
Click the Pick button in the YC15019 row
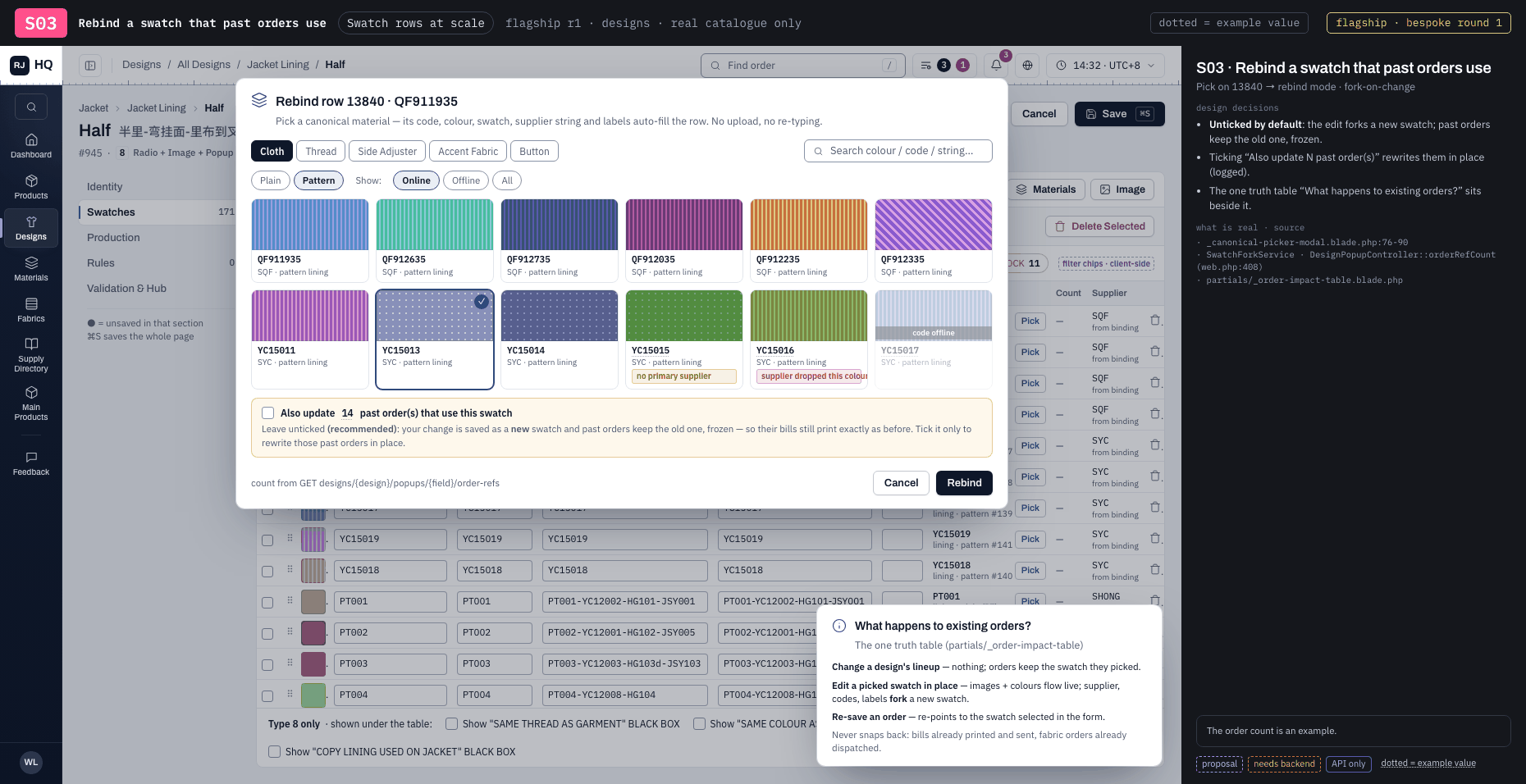click(1030, 540)
